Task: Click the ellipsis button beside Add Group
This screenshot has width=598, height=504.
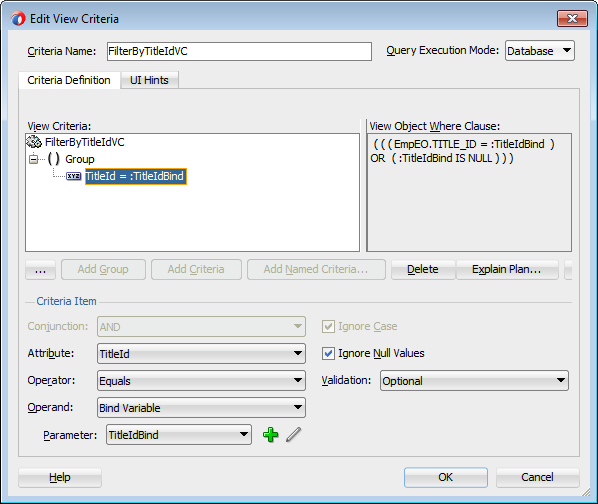Action: click(x=40, y=270)
